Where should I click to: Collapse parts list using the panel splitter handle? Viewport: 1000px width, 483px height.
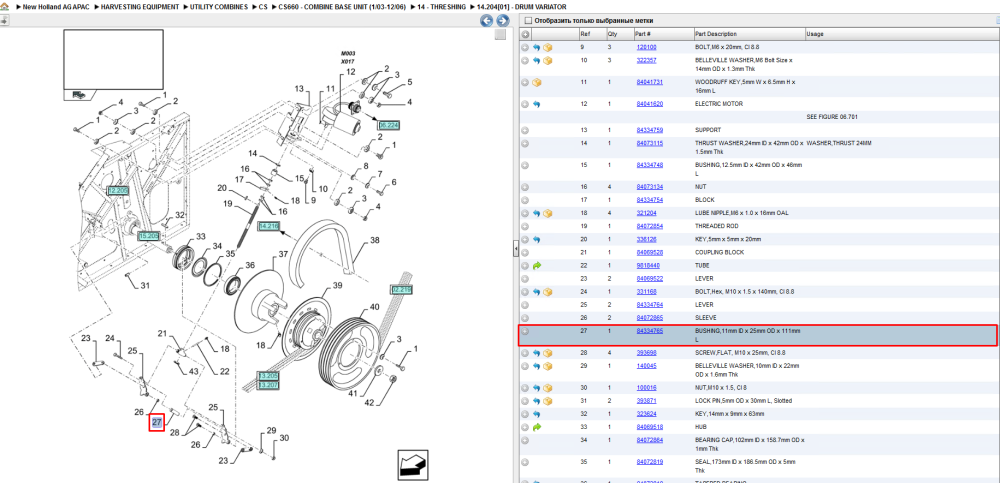pyautogui.click(x=516, y=249)
